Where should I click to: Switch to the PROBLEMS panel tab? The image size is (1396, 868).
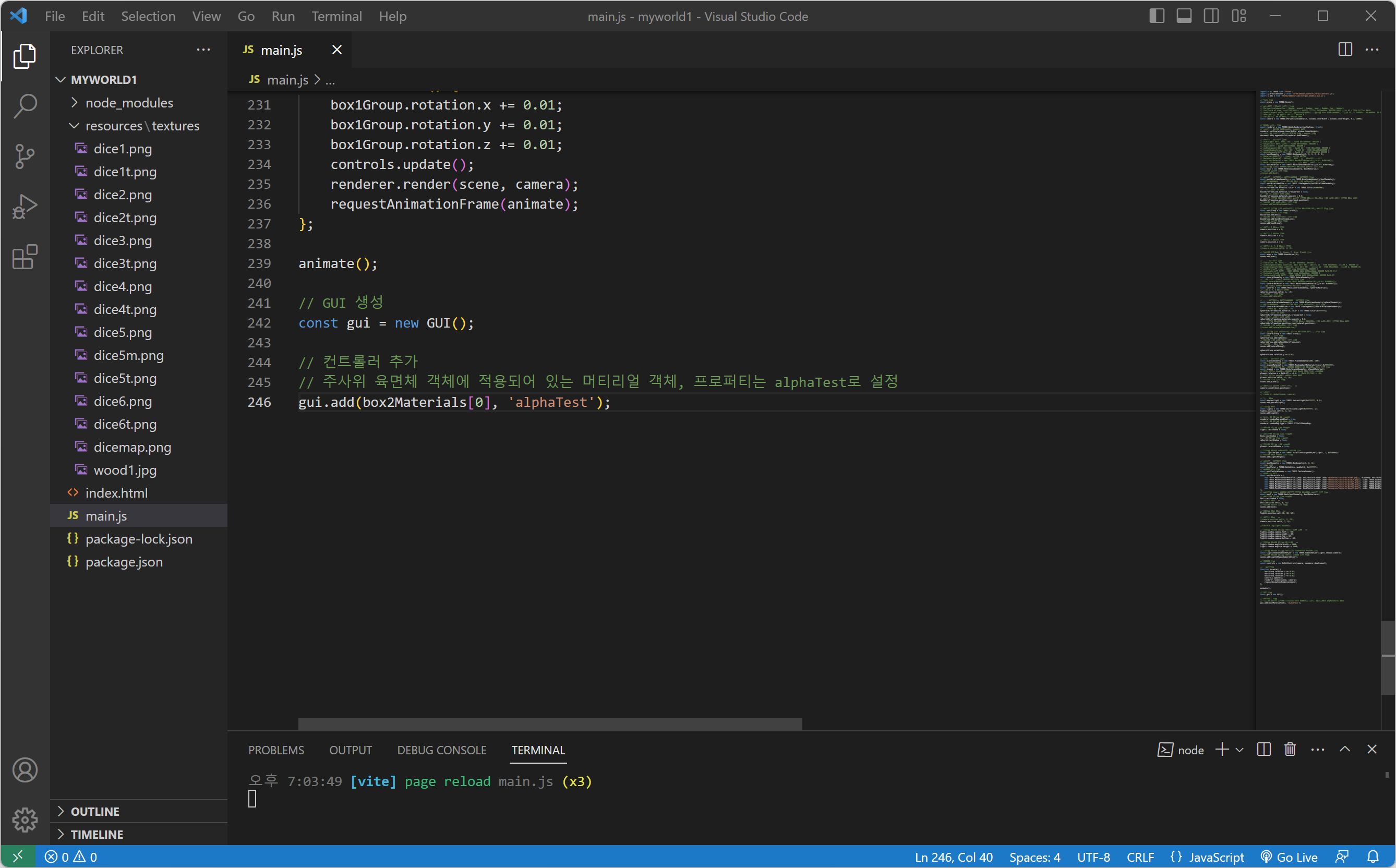point(276,750)
